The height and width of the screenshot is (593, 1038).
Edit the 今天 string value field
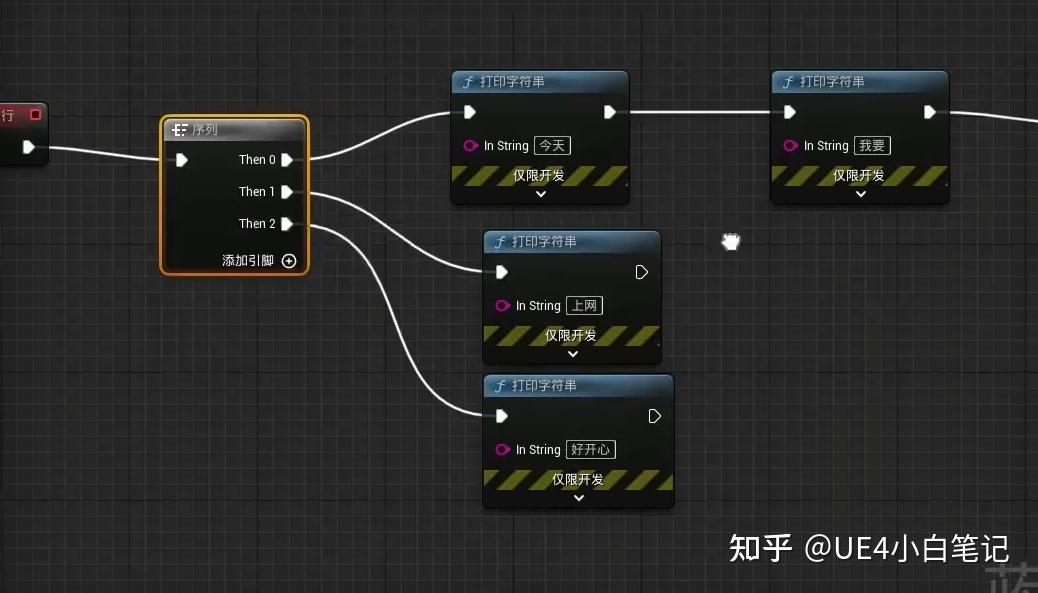coord(552,146)
